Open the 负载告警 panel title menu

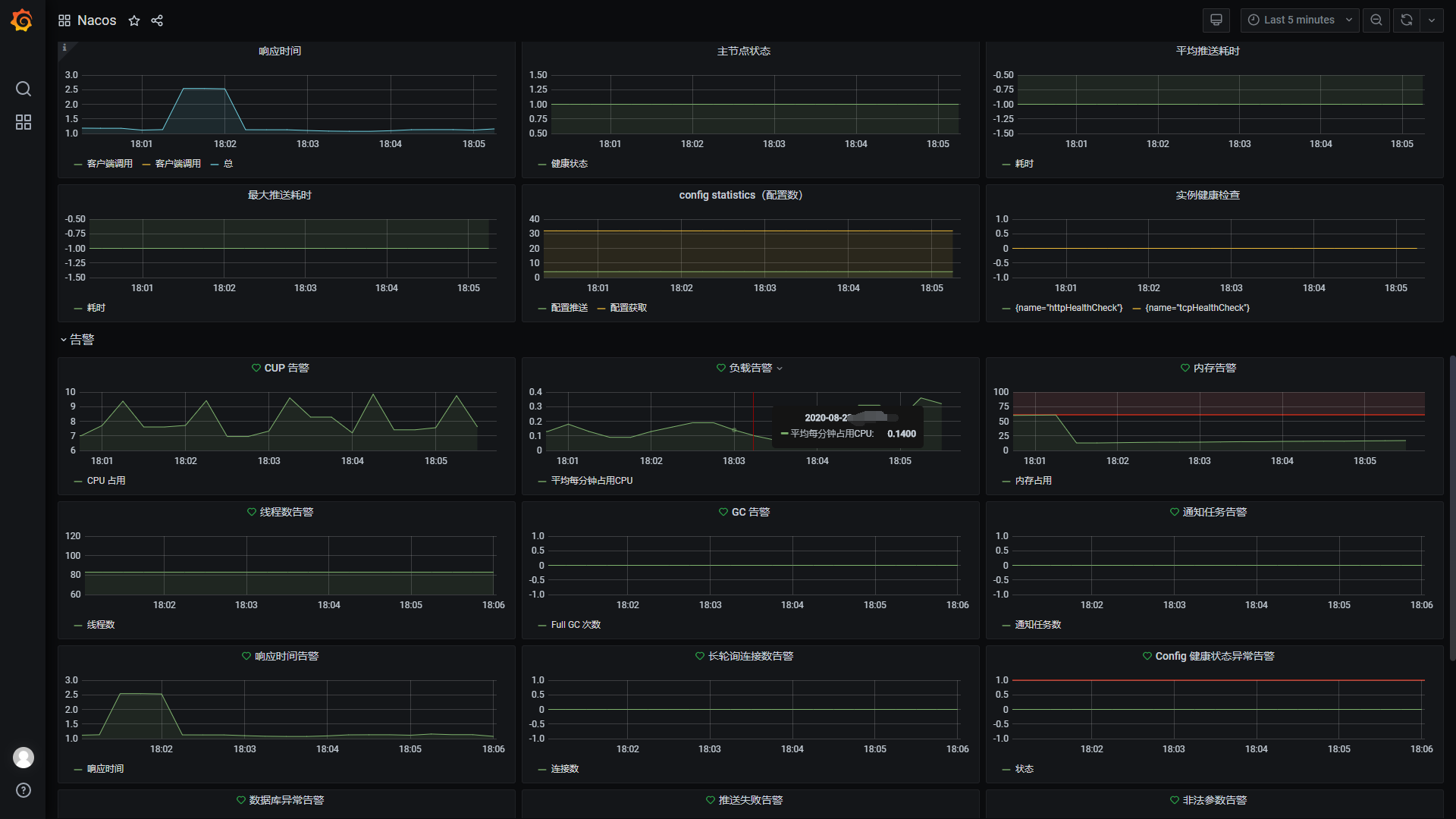(750, 368)
